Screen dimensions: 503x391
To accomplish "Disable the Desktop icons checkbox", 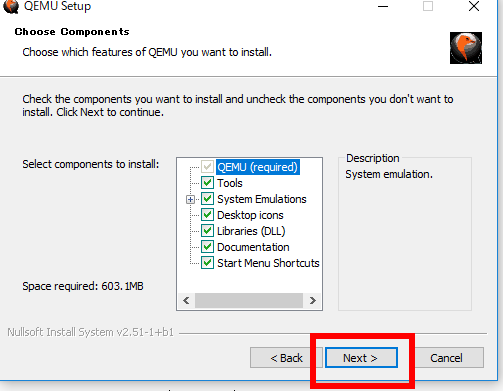I will [207, 215].
